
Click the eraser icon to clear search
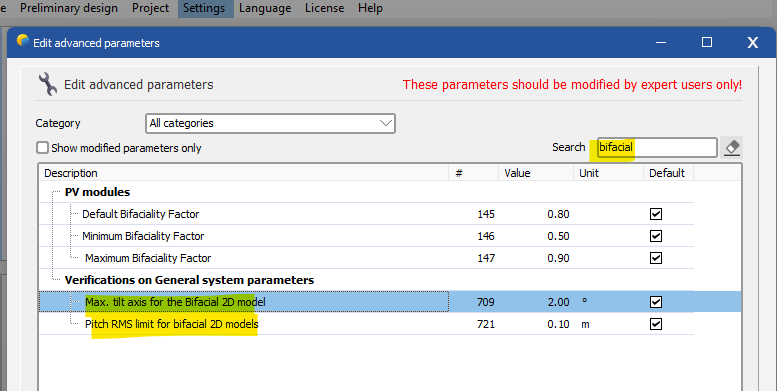tap(732, 148)
